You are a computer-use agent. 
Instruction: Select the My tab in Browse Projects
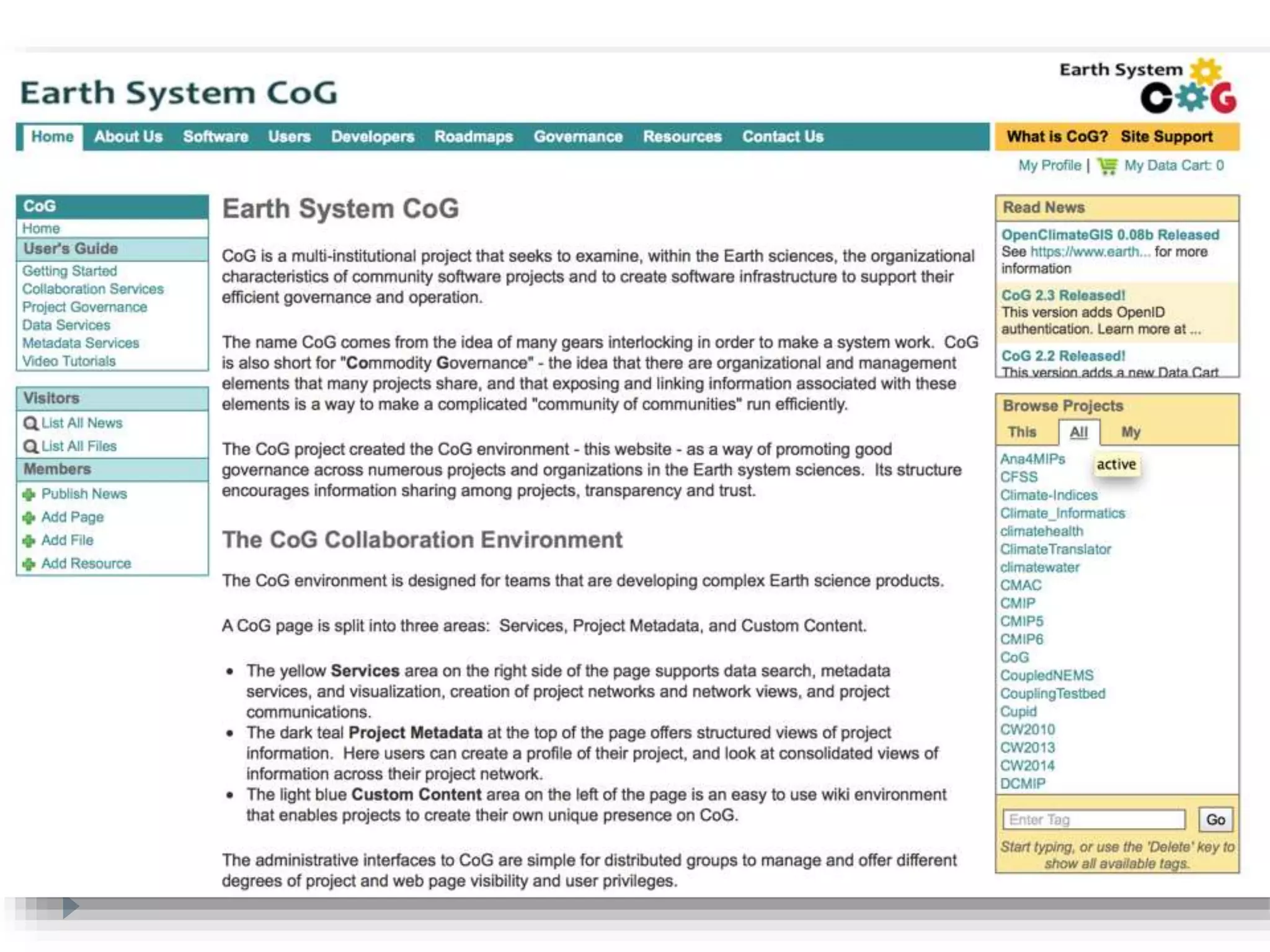(x=1130, y=432)
